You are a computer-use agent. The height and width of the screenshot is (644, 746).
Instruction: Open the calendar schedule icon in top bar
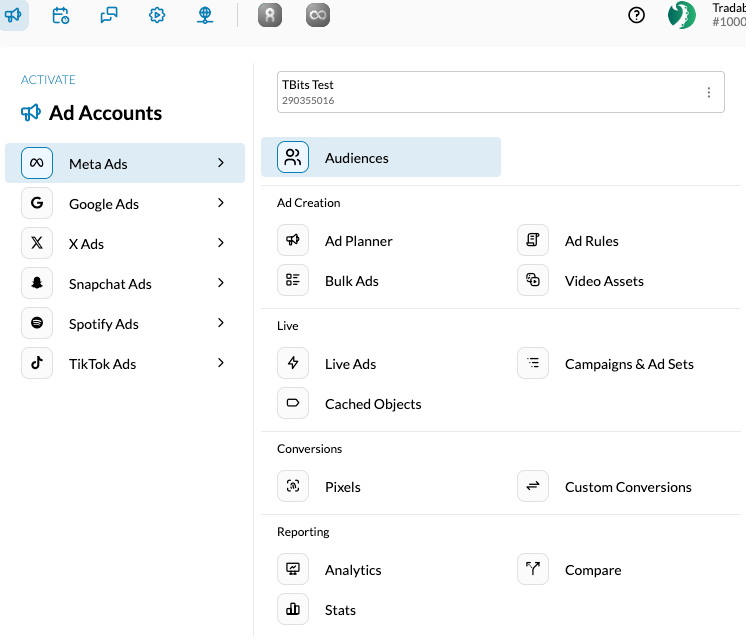61,15
